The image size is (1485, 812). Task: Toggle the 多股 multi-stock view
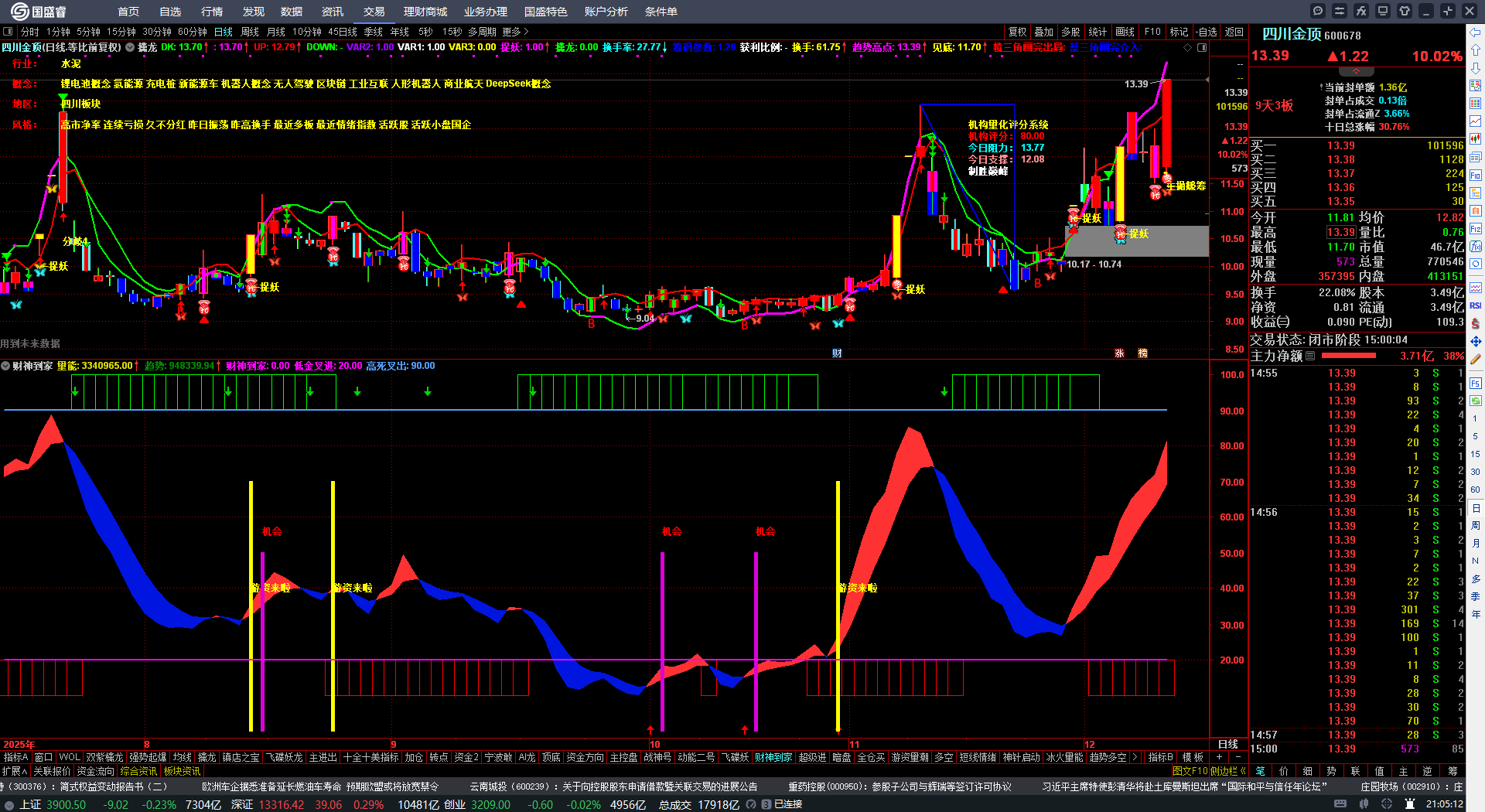(1070, 32)
